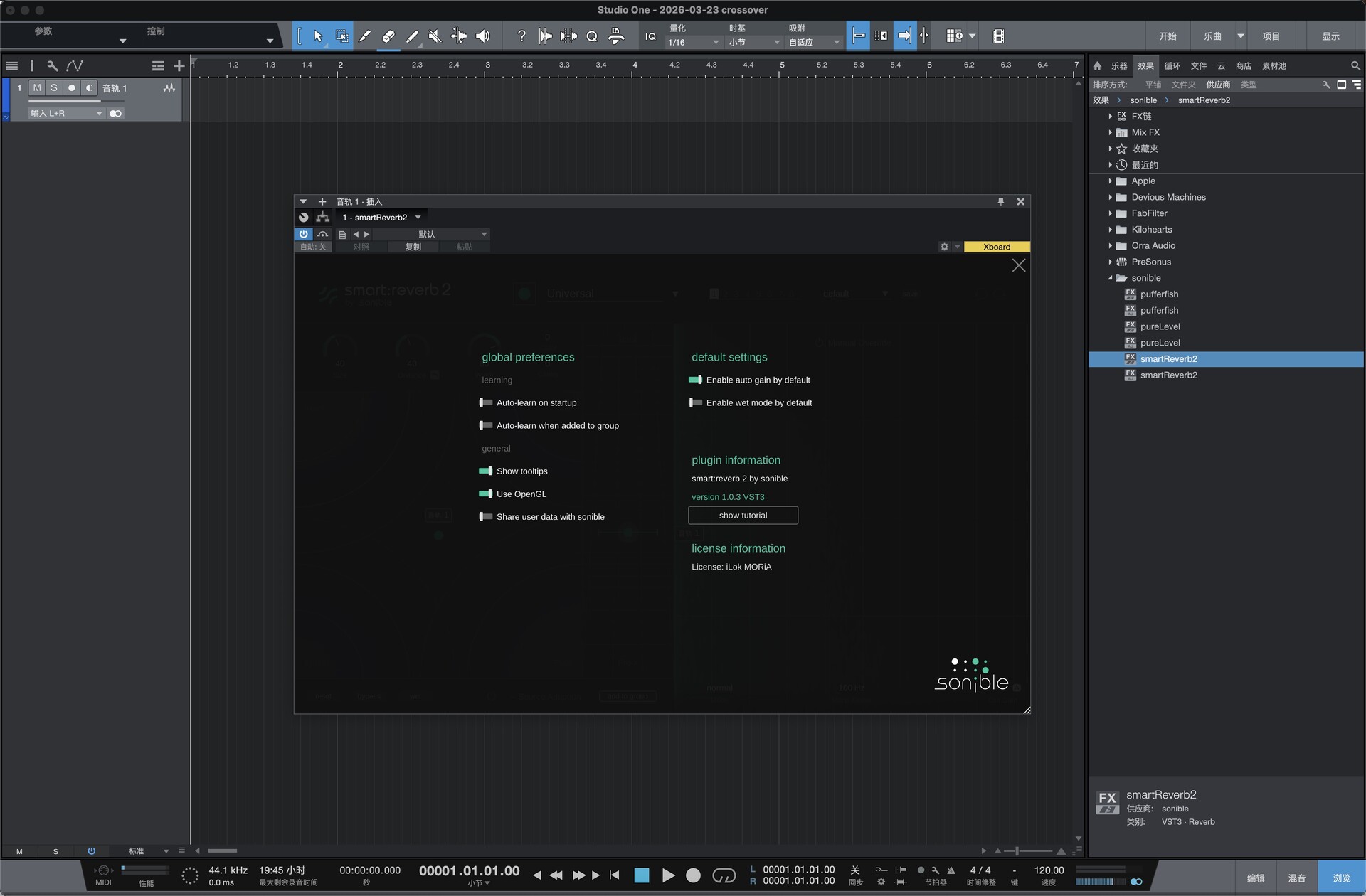Screen dimensions: 1366x896
Task: Collapse the sonible folder
Action: point(1110,278)
